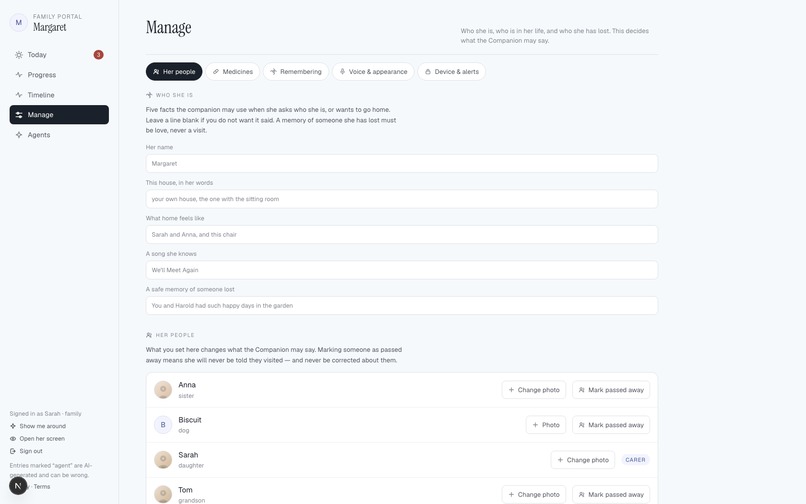
Task: Click the M avatar in Family Portal header
Action: 19,23
